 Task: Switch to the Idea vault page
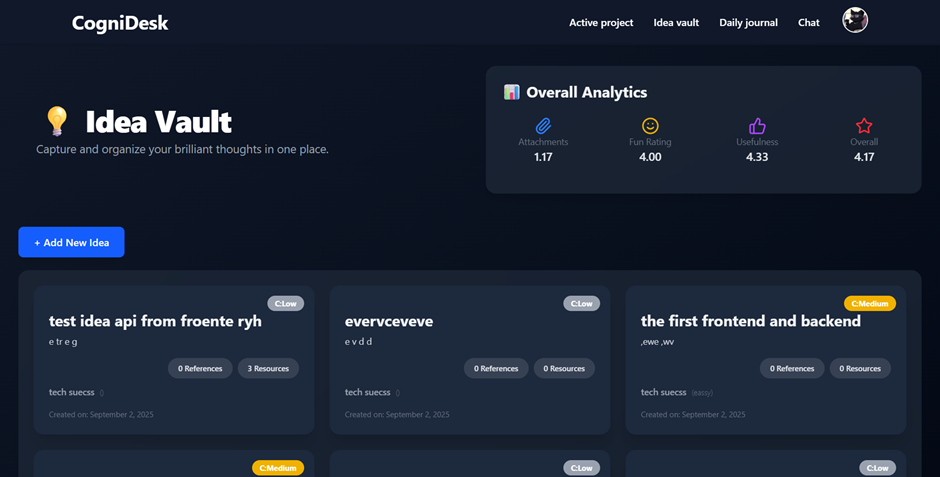(676, 22)
